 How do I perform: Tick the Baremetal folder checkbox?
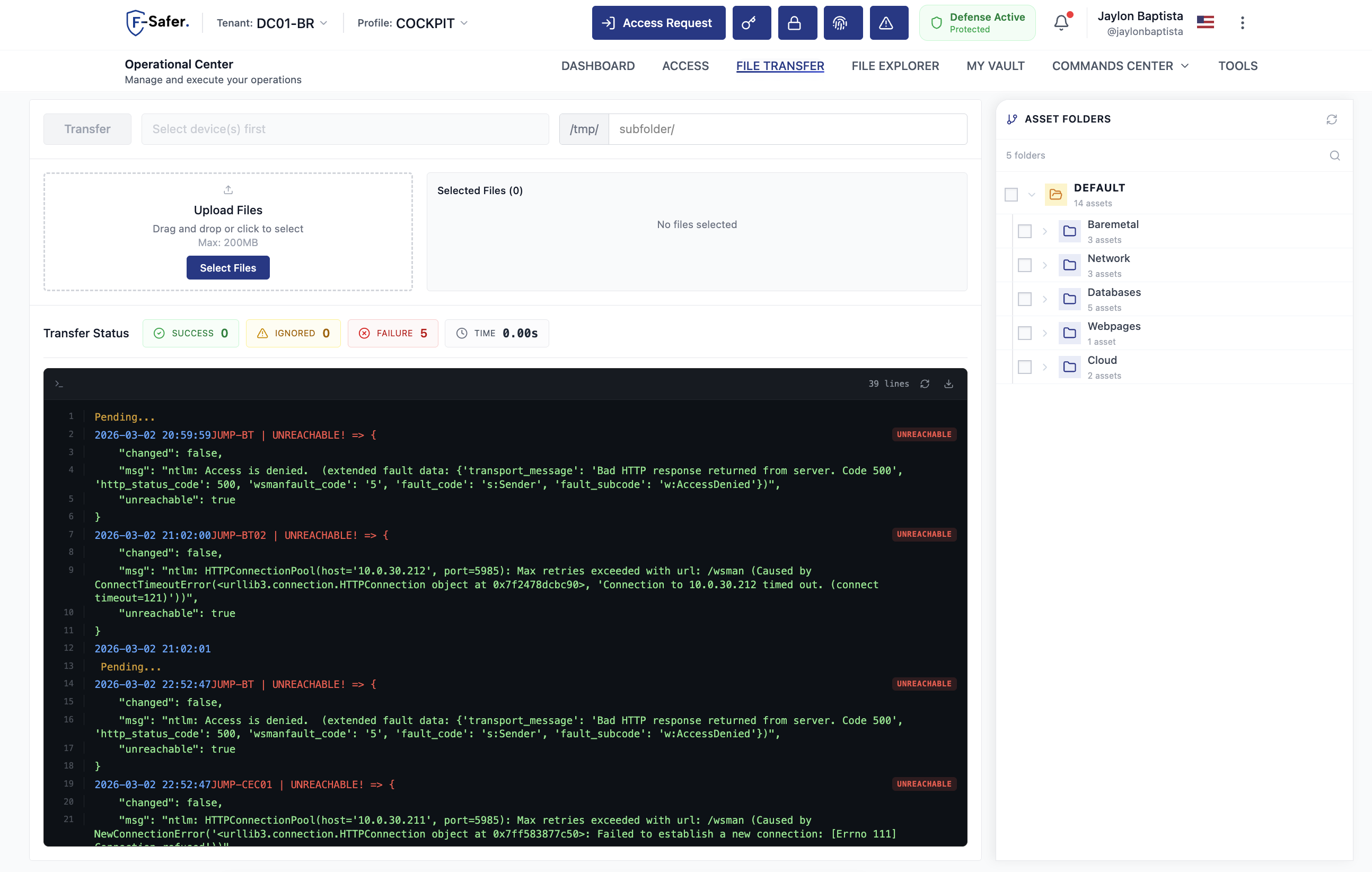1024,231
